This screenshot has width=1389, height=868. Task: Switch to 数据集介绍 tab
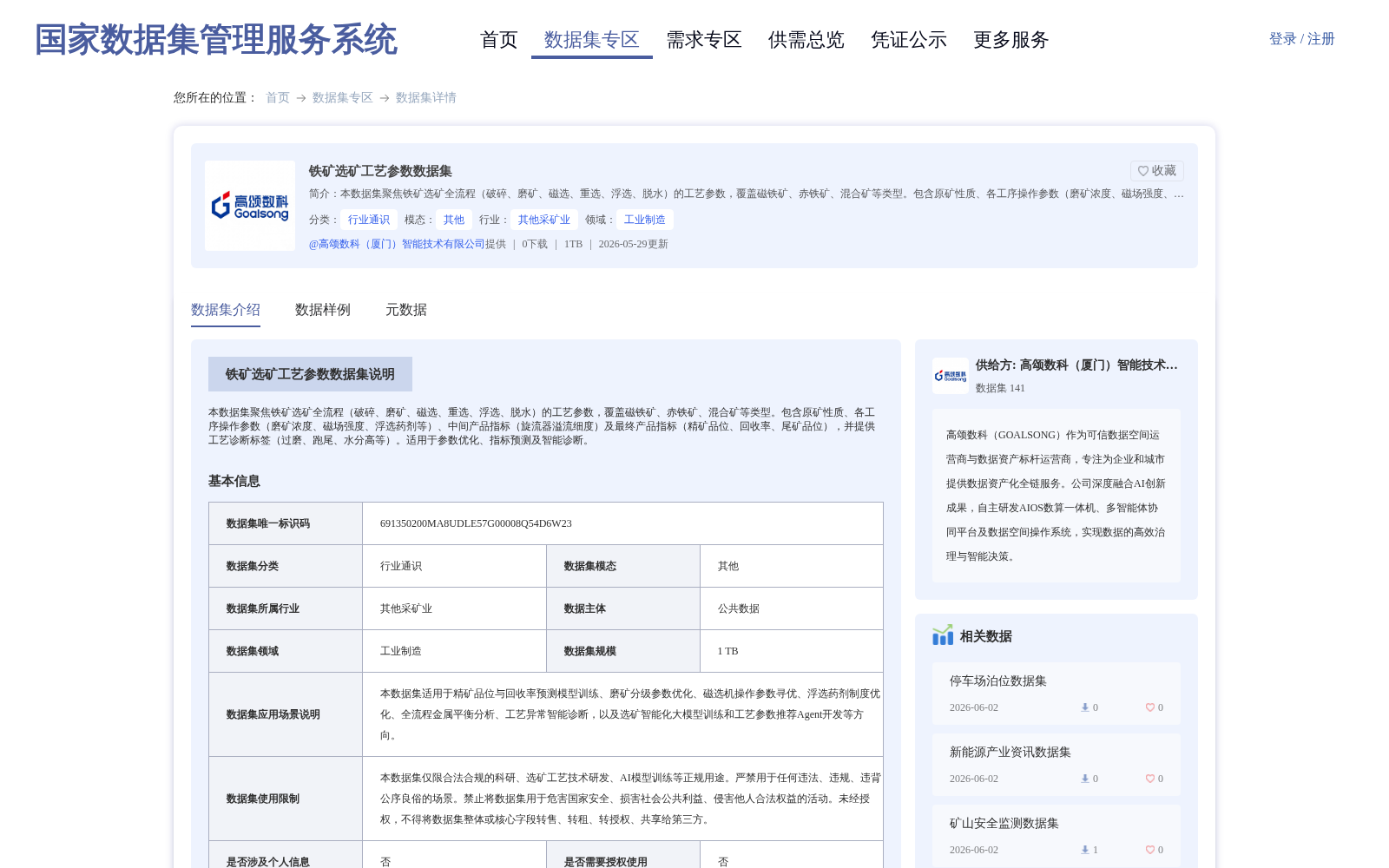[226, 310]
